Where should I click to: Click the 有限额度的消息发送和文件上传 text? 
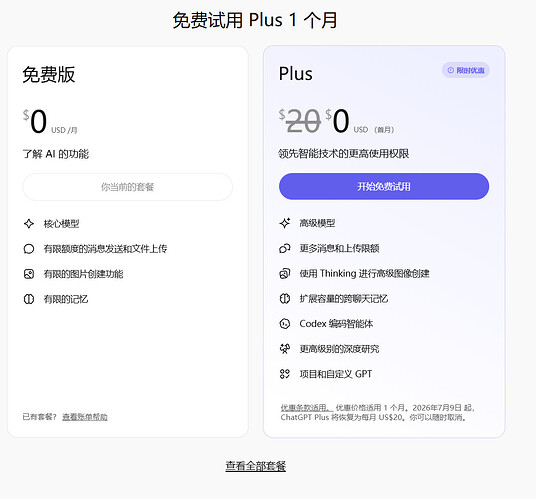coord(105,249)
